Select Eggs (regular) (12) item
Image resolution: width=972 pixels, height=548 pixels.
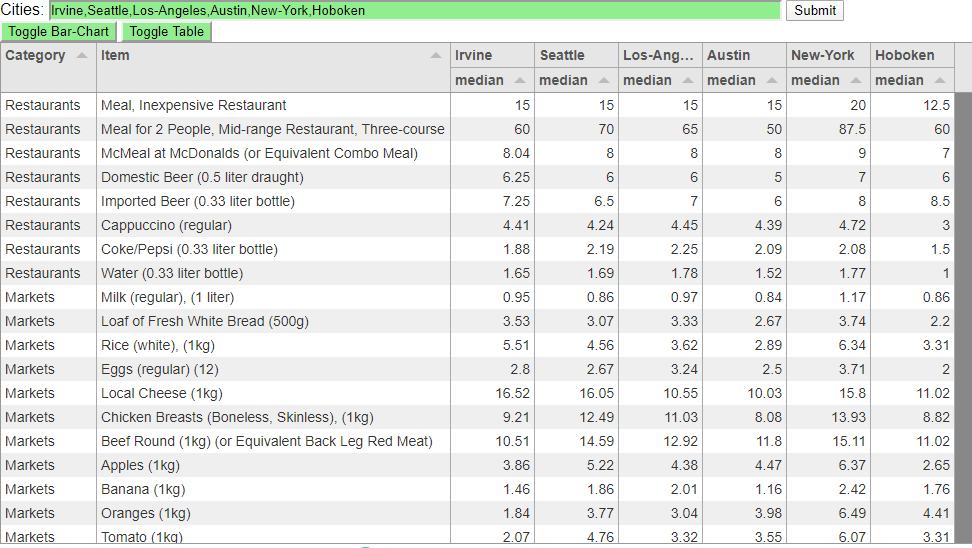(x=160, y=369)
